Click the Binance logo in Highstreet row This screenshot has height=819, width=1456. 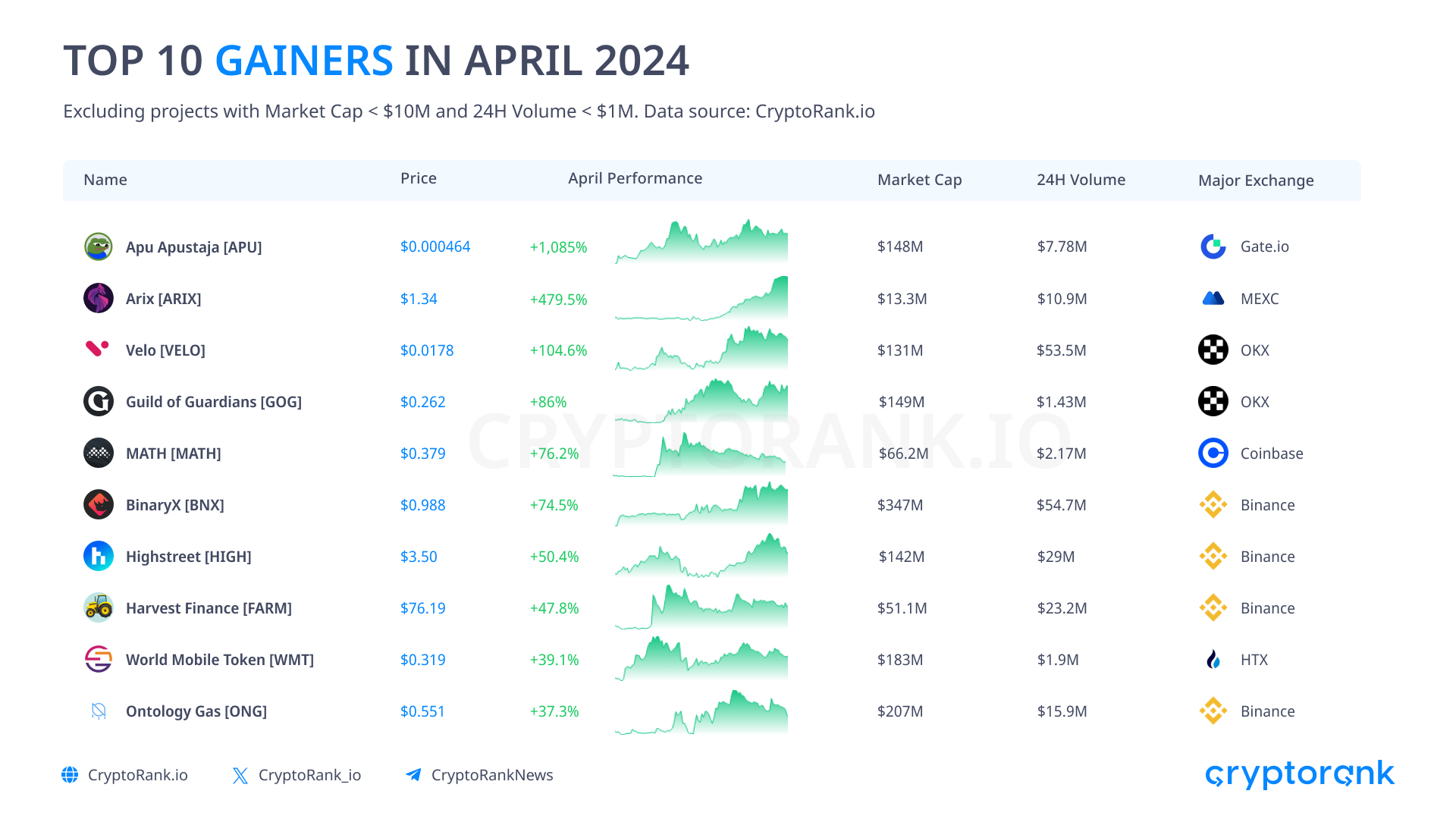(1213, 556)
